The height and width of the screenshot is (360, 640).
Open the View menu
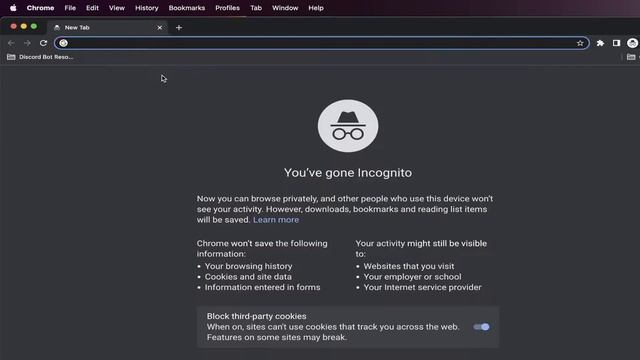click(117, 8)
